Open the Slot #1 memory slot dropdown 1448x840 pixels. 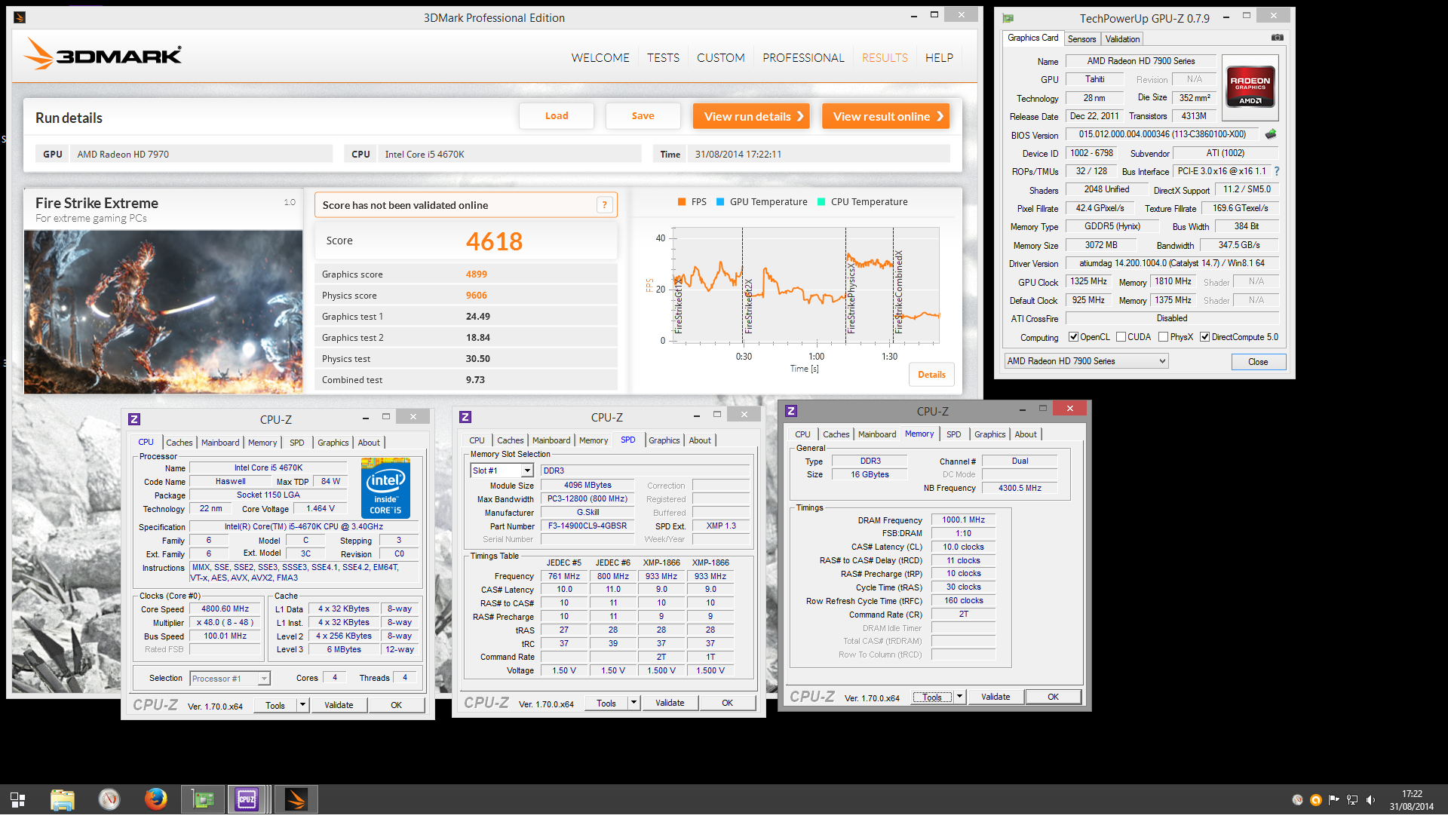click(502, 471)
